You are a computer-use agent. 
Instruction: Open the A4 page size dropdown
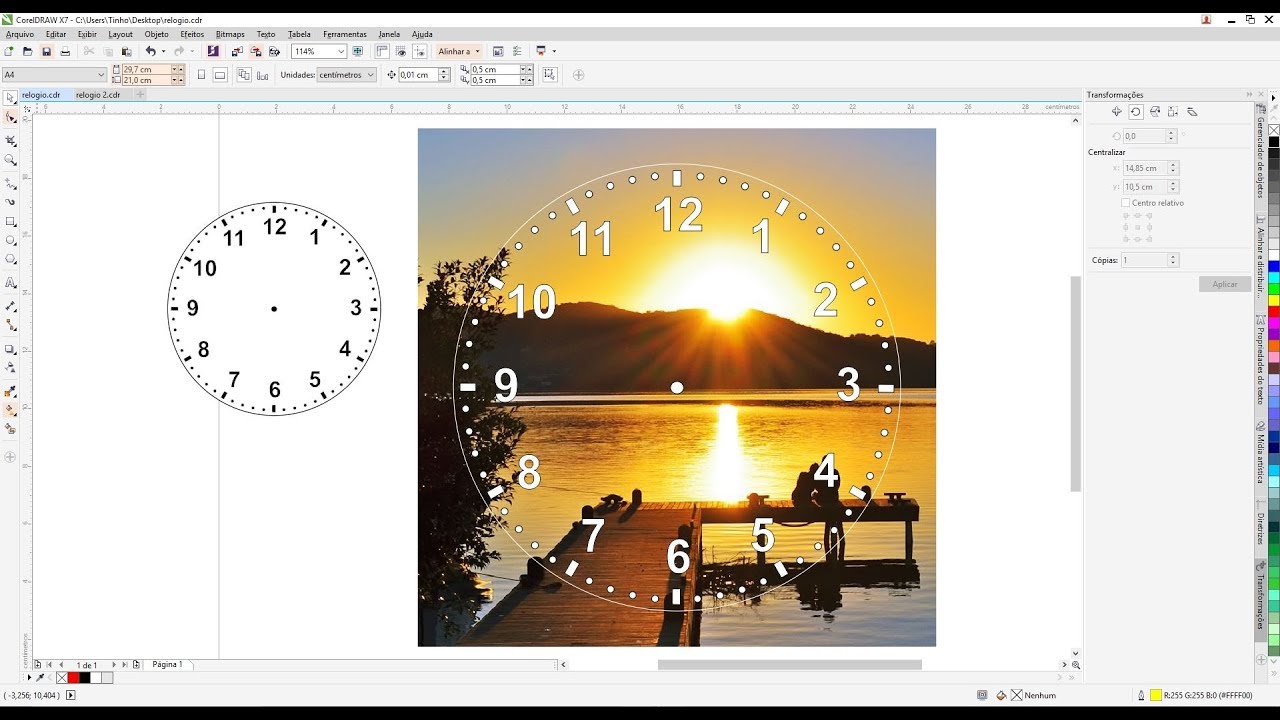point(101,75)
